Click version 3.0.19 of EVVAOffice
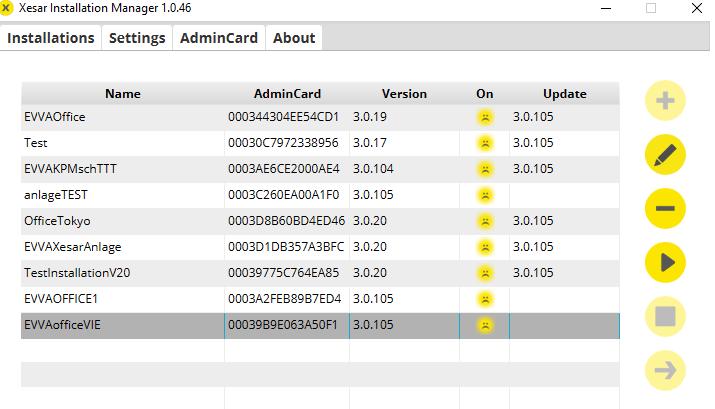 coord(370,117)
